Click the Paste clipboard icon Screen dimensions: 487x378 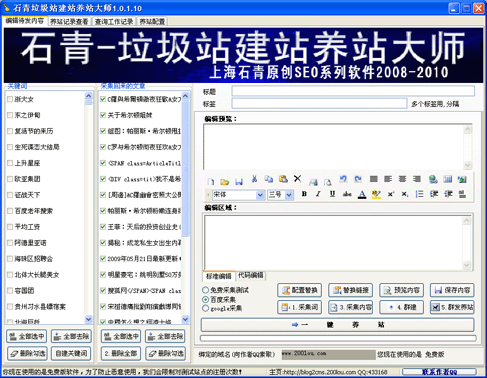[283, 179]
